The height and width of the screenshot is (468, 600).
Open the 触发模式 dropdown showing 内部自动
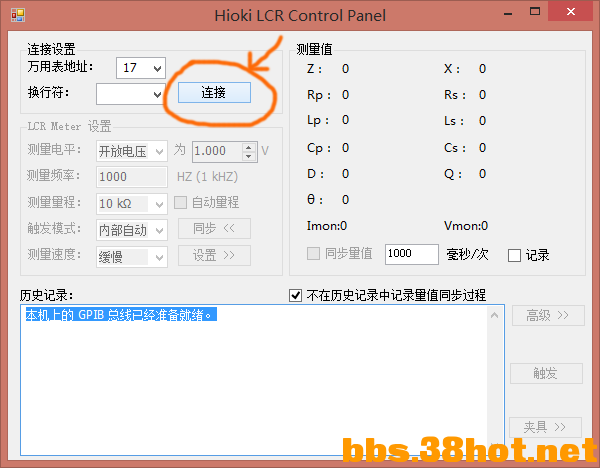[x=132, y=230]
